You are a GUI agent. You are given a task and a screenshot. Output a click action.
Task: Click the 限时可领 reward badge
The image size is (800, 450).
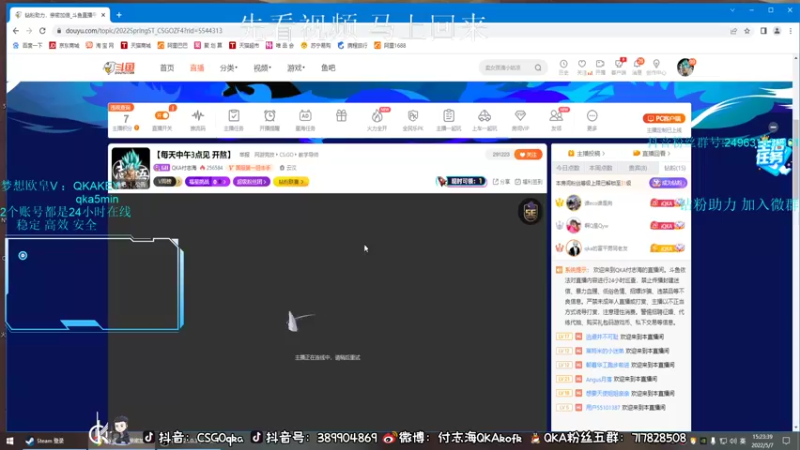[461, 181]
